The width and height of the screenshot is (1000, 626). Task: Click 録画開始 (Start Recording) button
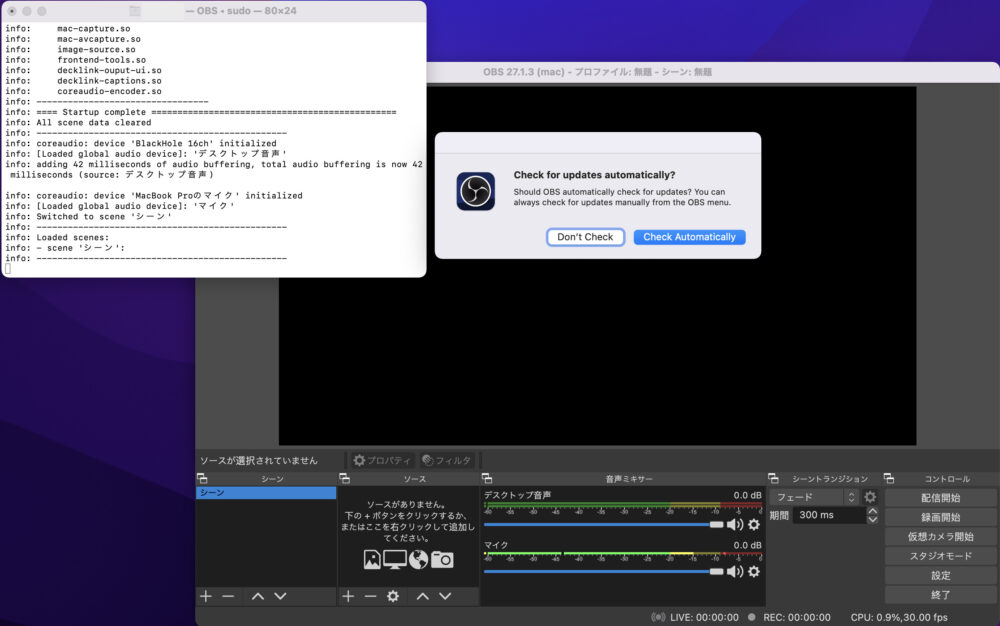941,518
